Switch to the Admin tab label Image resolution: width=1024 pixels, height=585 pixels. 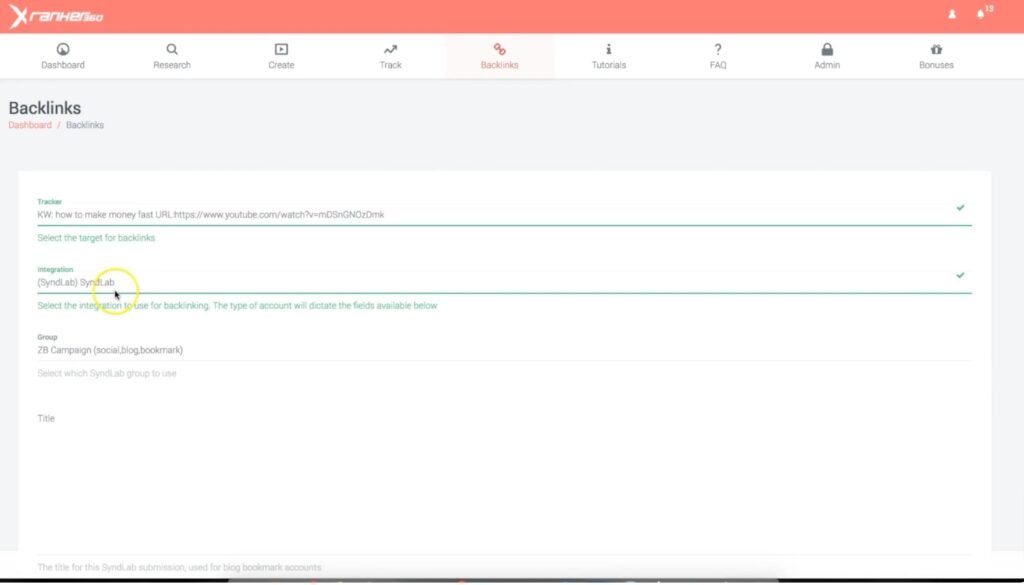(x=827, y=65)
